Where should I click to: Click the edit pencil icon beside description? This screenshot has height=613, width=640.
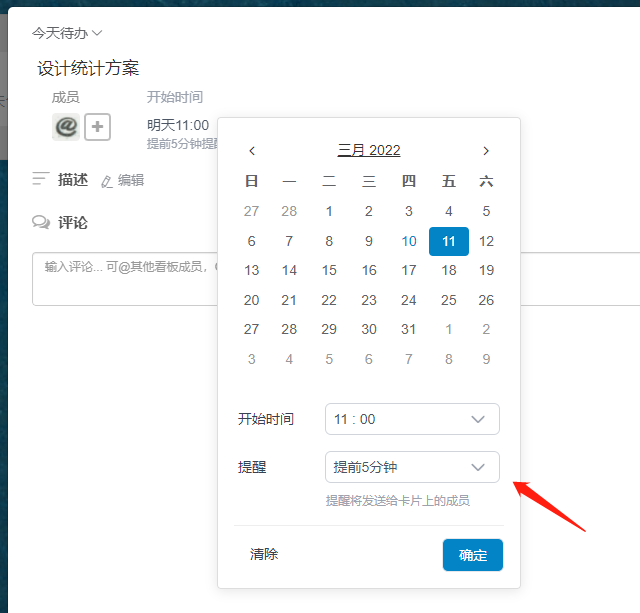(x=107, y=181)
